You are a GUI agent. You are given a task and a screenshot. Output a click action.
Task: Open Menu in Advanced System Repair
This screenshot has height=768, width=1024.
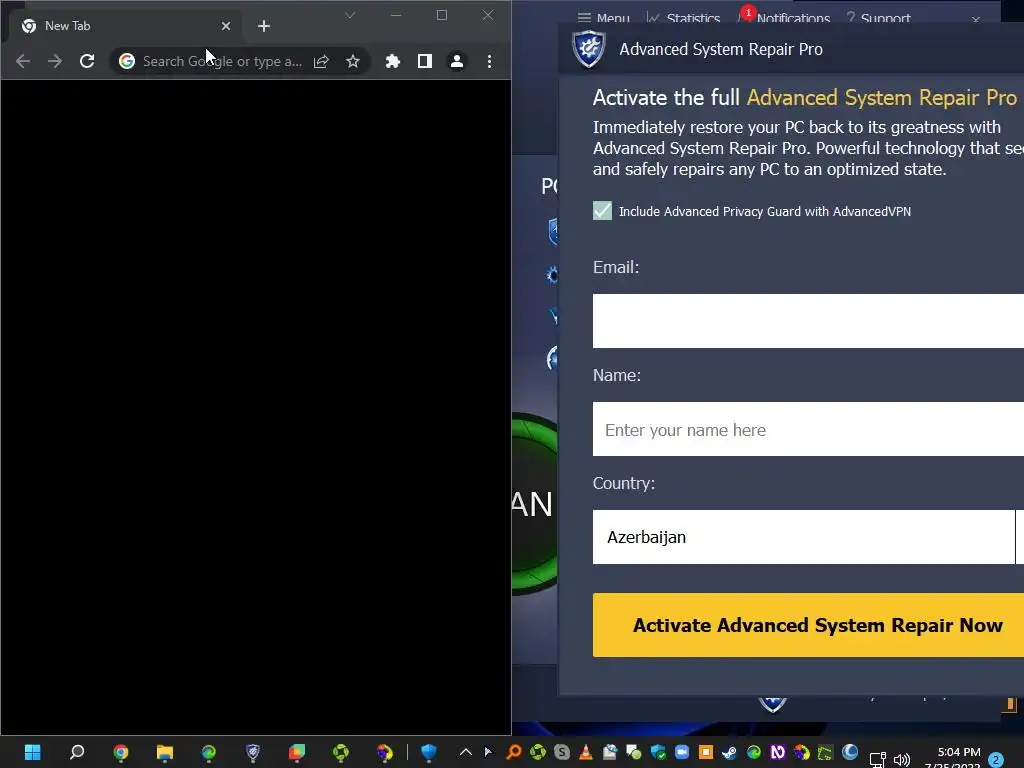pyautogui.click(x=603, y=18)
